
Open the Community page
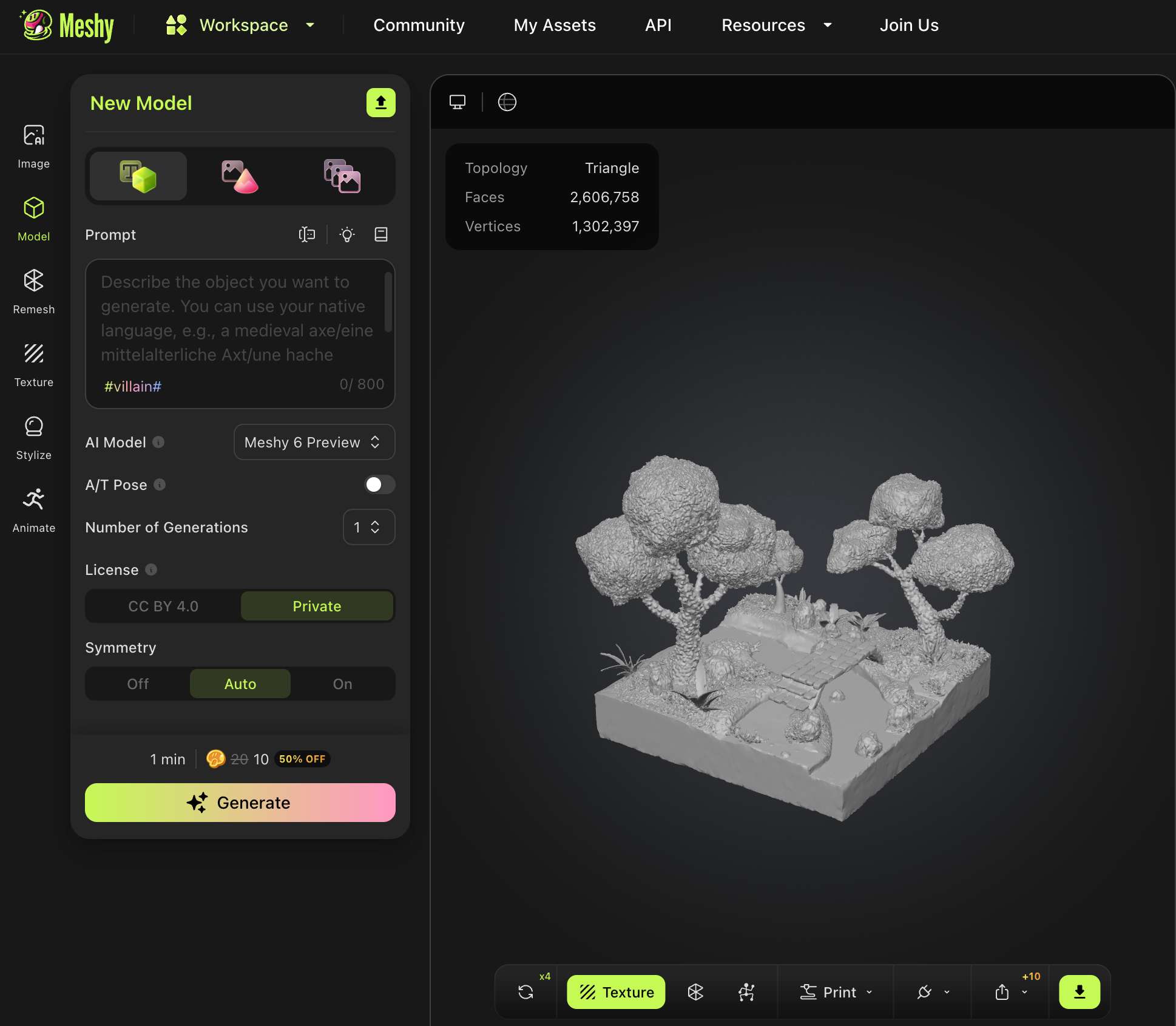pyautogui.click(x=419, y=25)
